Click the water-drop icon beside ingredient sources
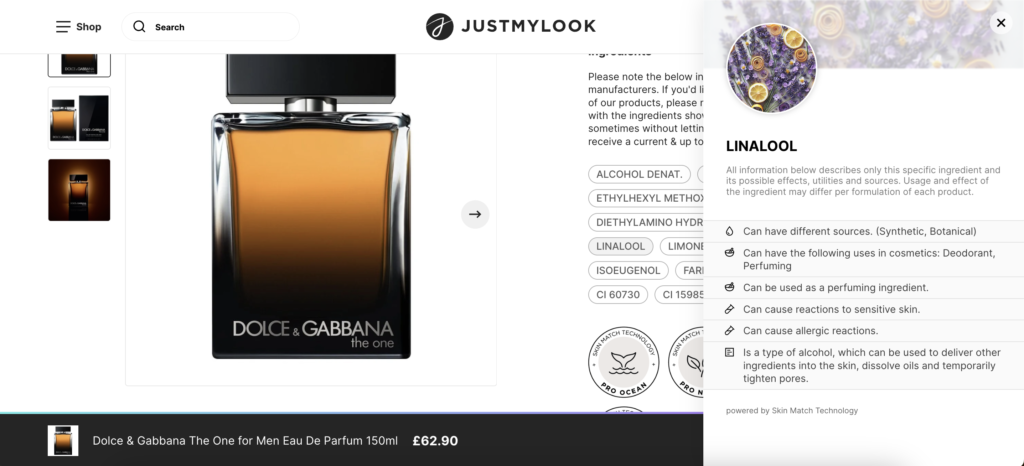The height and width of the screenshot is (466, 1024). click(x=729, y=231)
